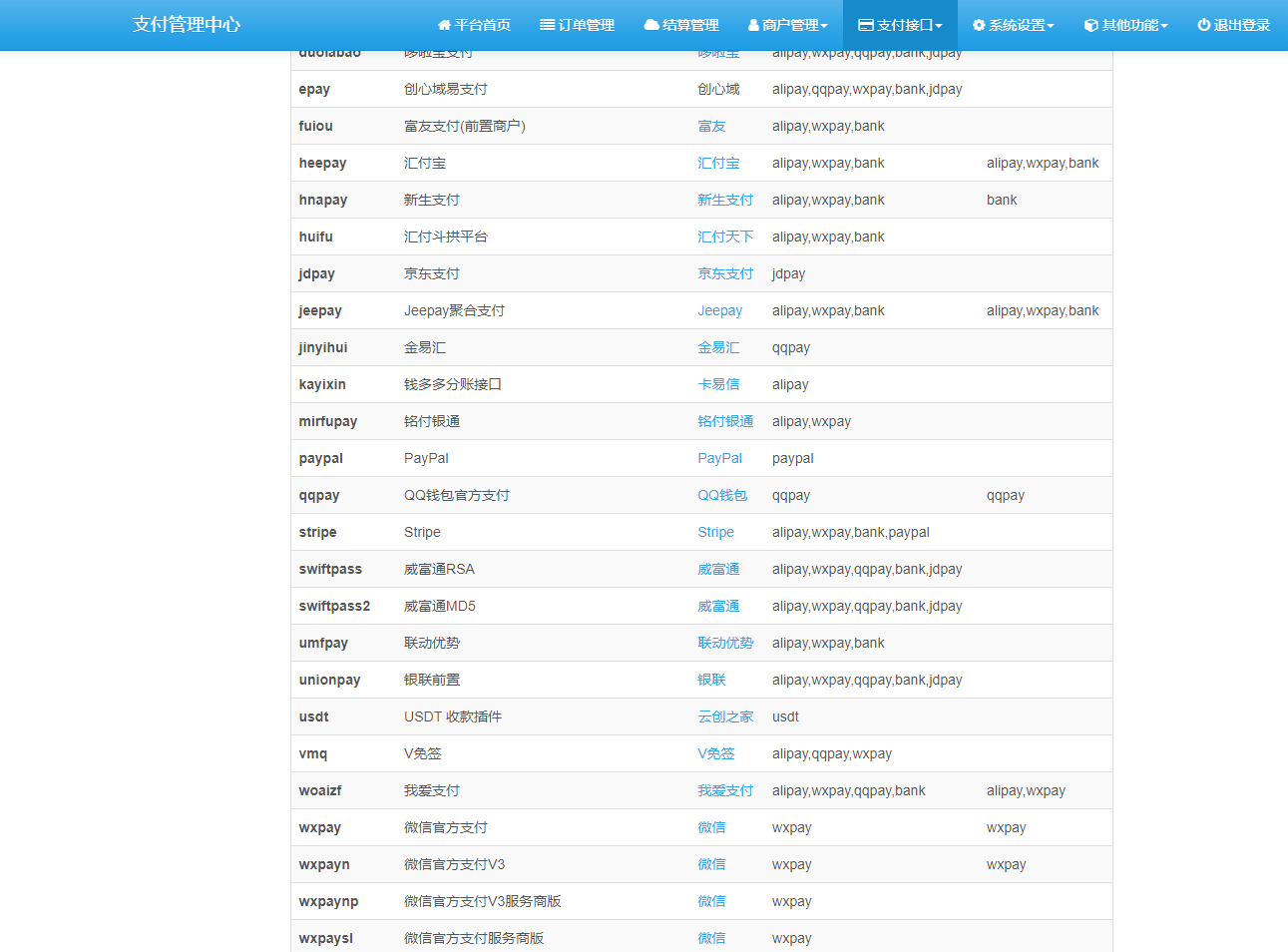Click the USDT 收款插件 cell

point(453,716)
